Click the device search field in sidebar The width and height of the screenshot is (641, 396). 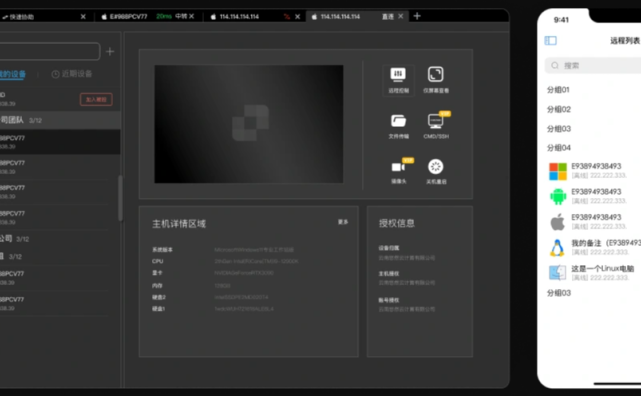(x=49, y=51)
